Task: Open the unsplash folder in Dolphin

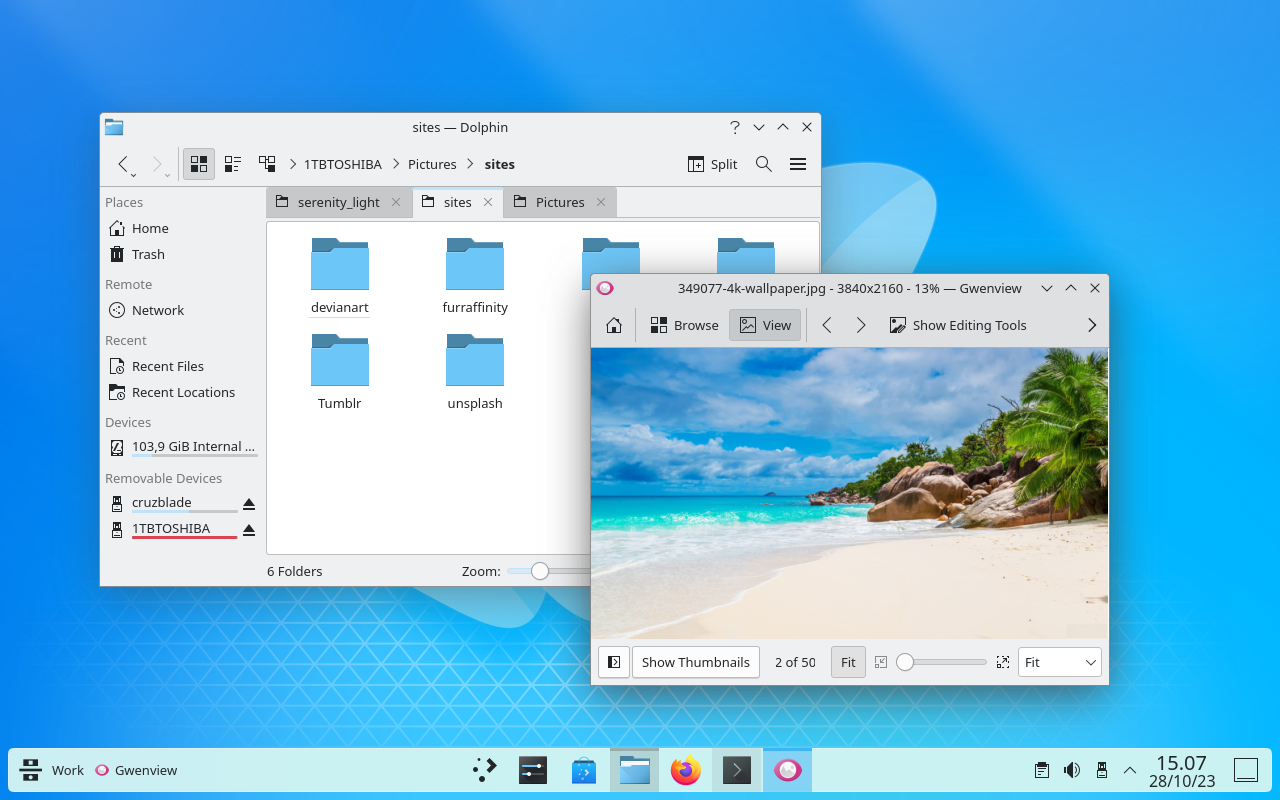Action: pos(474,370)
